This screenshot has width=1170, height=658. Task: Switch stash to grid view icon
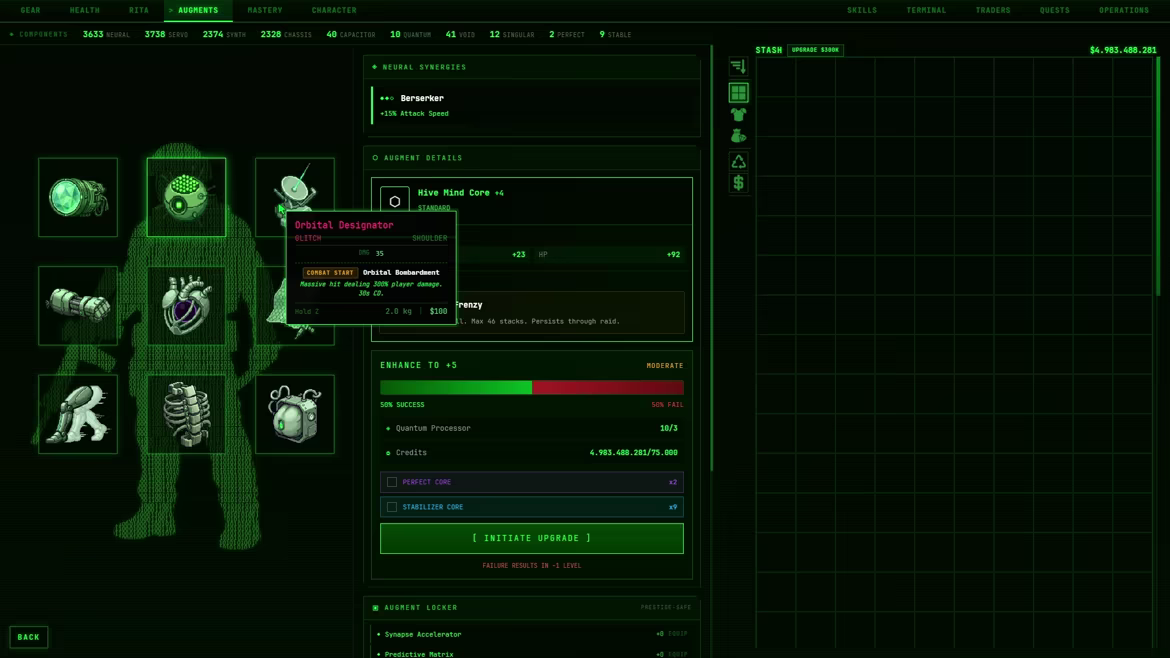pos(738,93)
